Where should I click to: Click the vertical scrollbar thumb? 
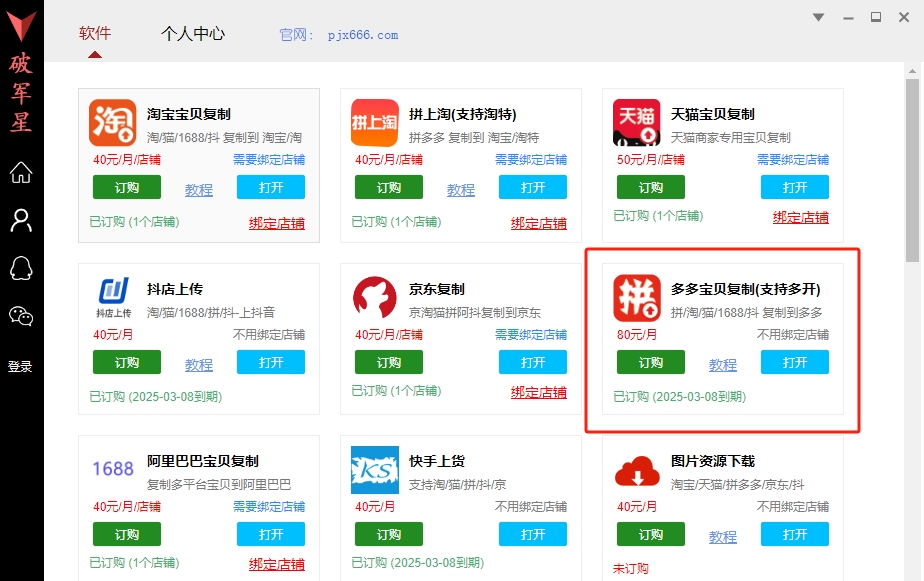pos(913,170)
